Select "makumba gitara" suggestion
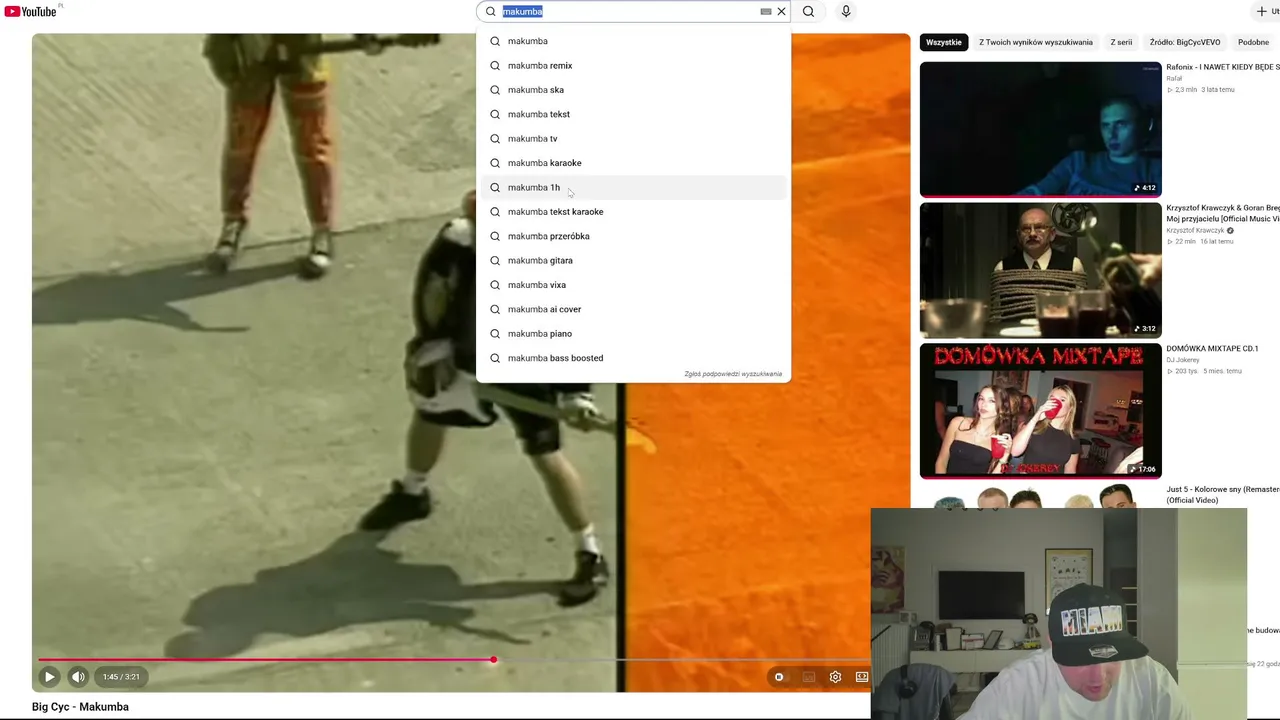 pos(633,261)
